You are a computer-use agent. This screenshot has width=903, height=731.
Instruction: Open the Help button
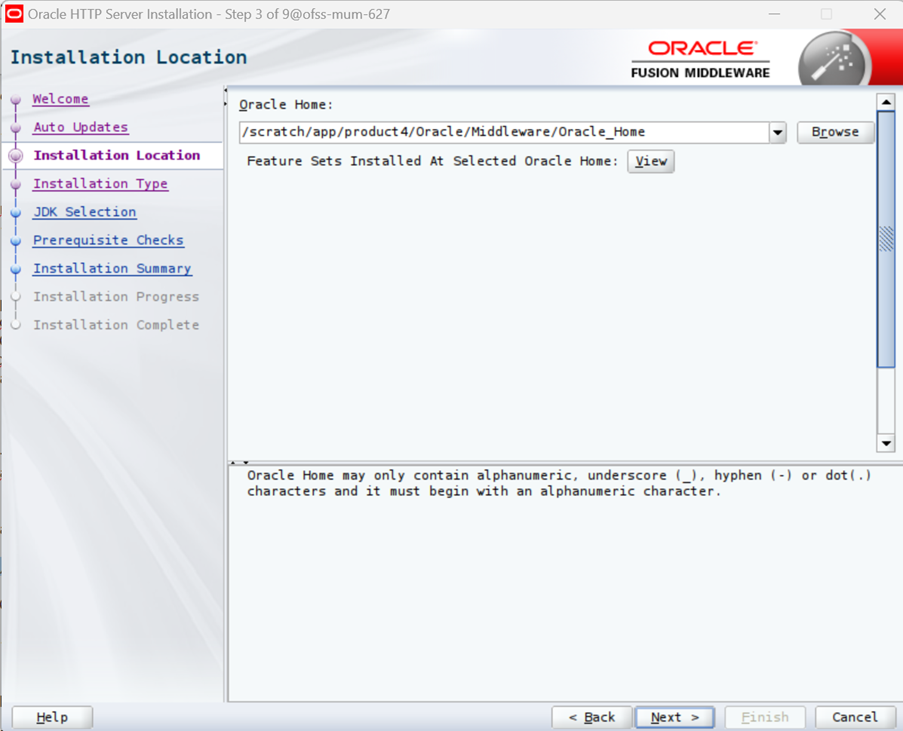[x=52, y=718]
